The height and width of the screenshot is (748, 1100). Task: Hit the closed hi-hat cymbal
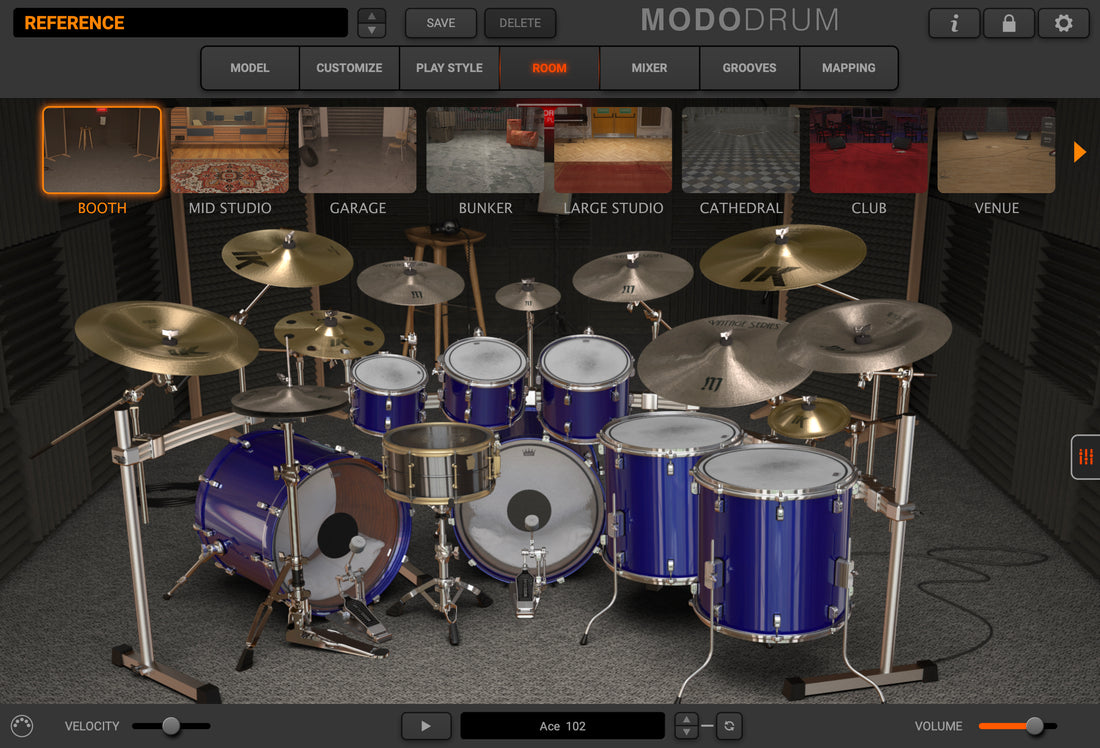(x=289, y=401)
